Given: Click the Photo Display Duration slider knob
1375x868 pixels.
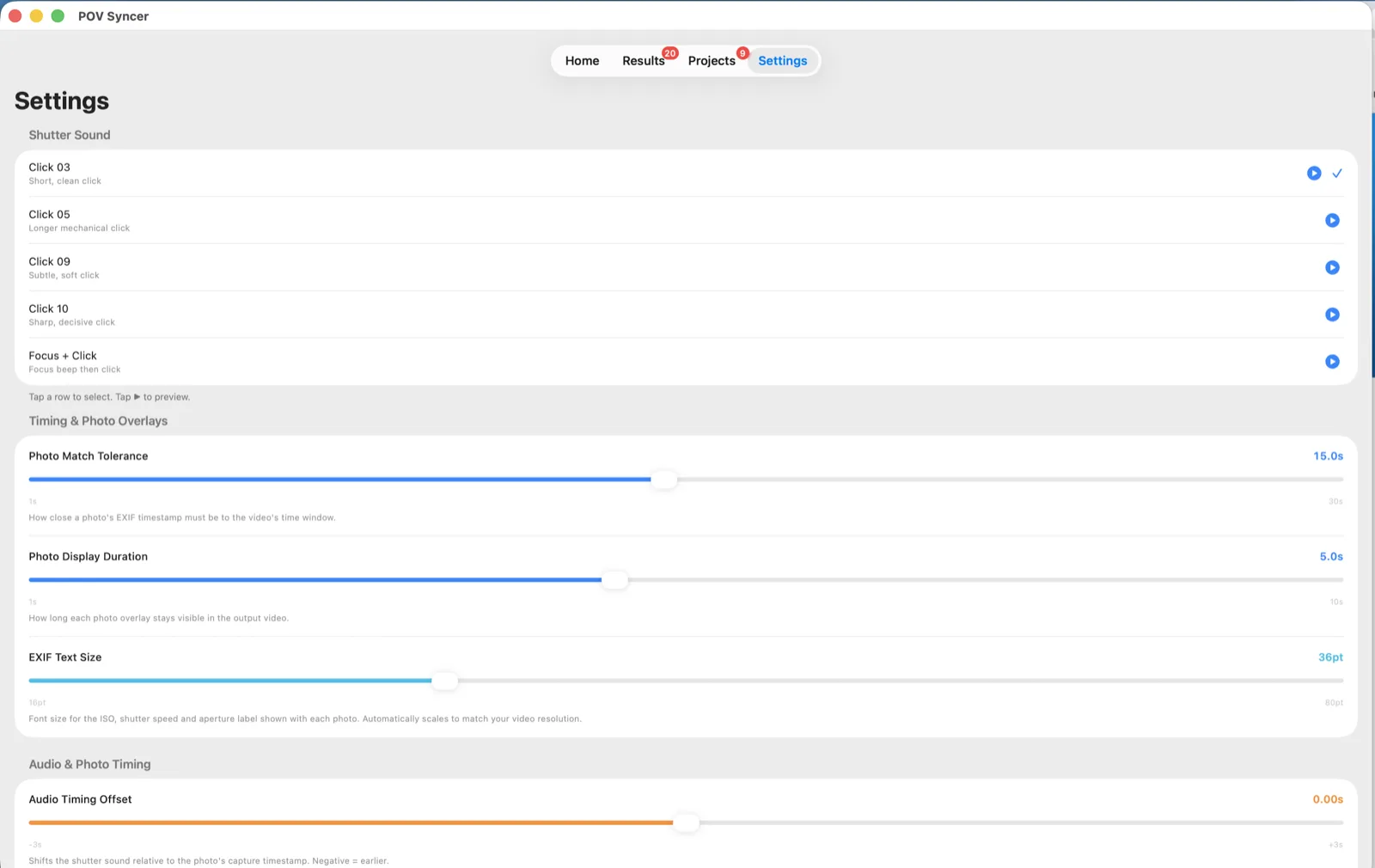Looking at the screenshot, I should (x=615, y=580).
